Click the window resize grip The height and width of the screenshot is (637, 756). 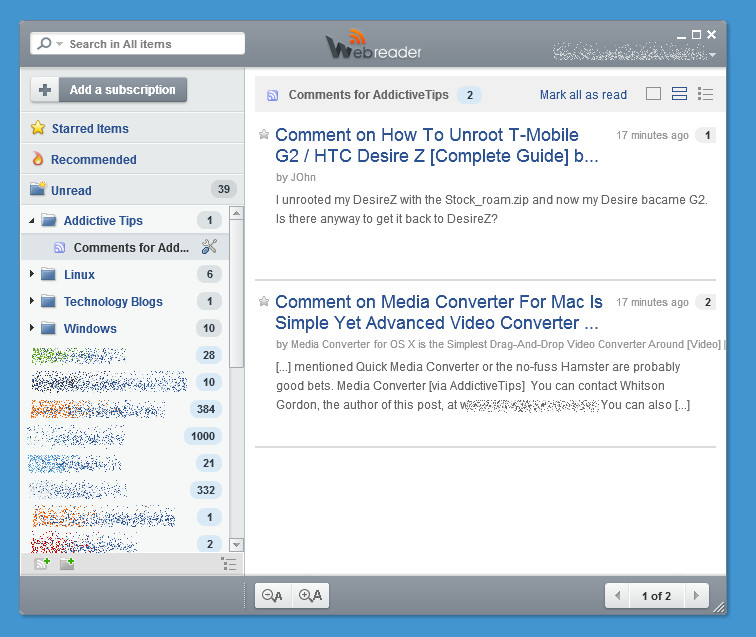pyautogui.click(x=719, y=608)
